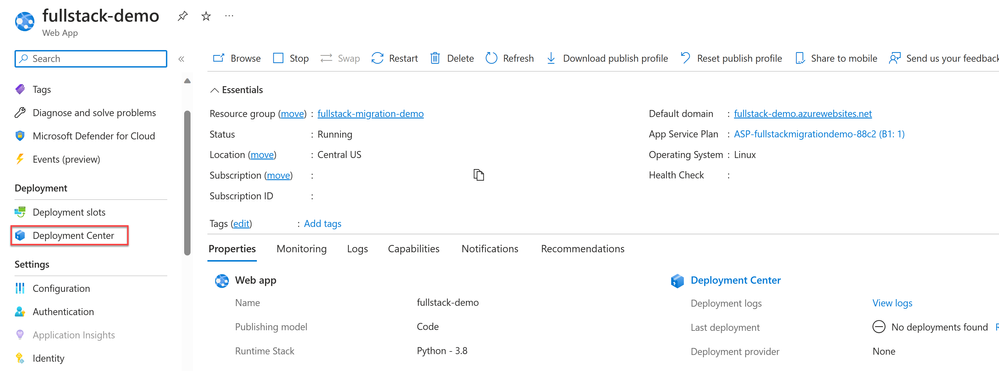Click move link beside Subscription
The height and width of the screenshot is (371, 999).
(278, 175)
